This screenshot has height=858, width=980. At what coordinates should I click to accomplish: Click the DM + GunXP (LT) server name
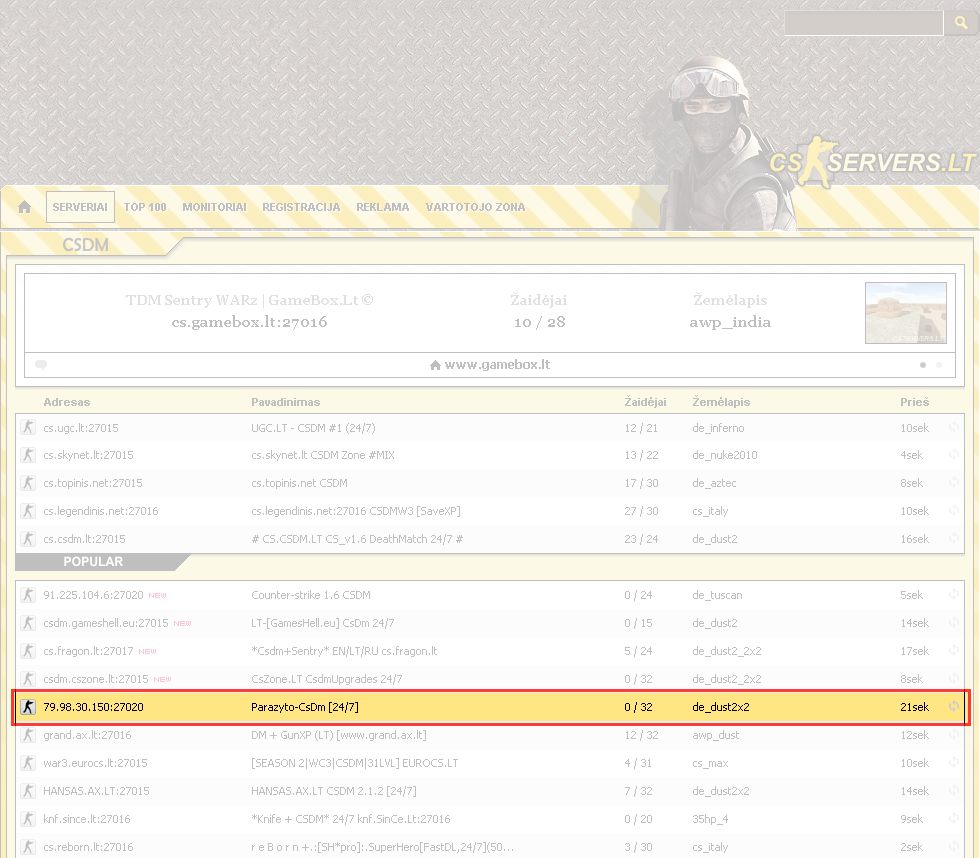point(339,735)
